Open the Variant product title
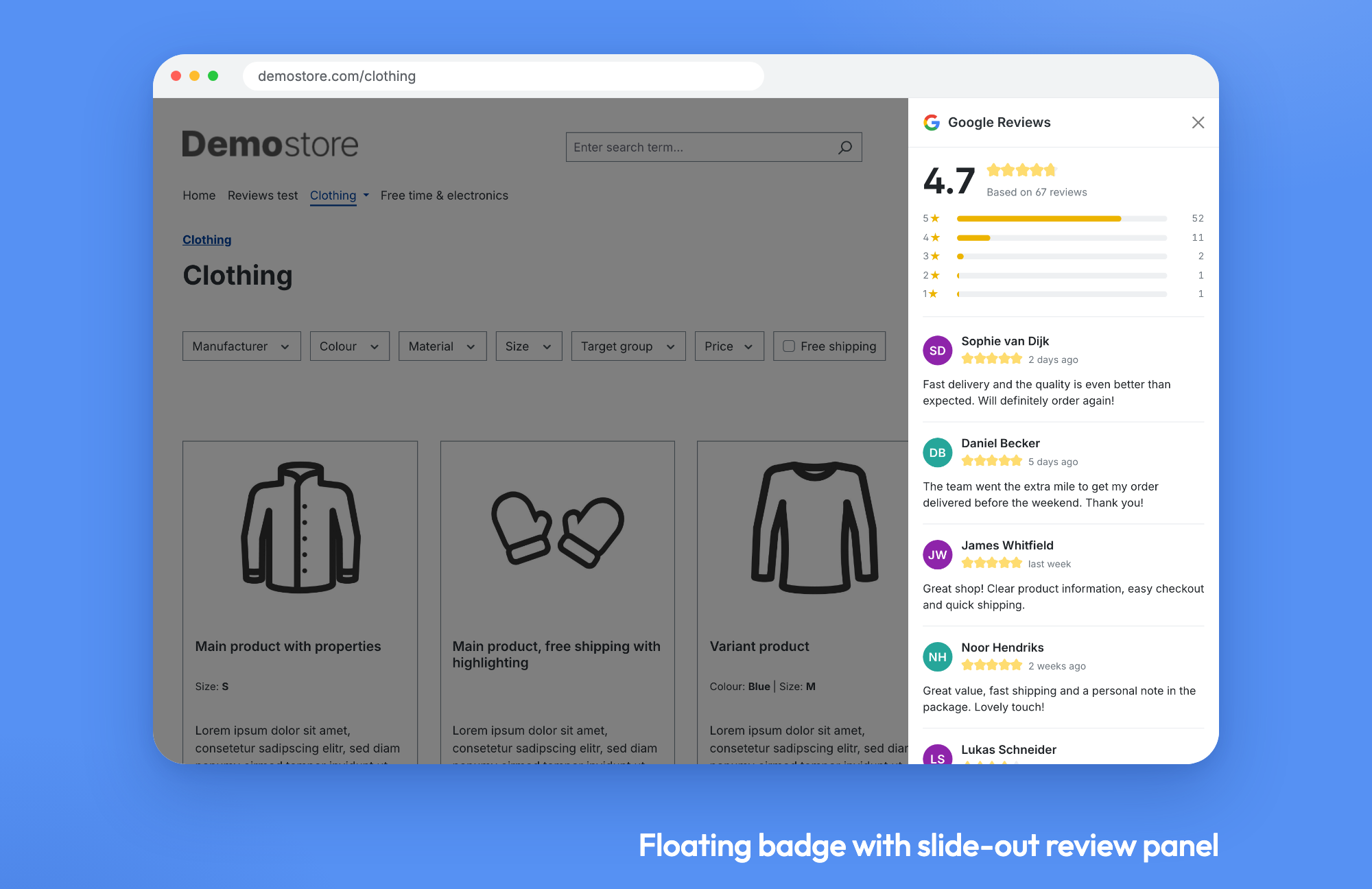This screenshot has width=1372, height=889. pos(759,646)
